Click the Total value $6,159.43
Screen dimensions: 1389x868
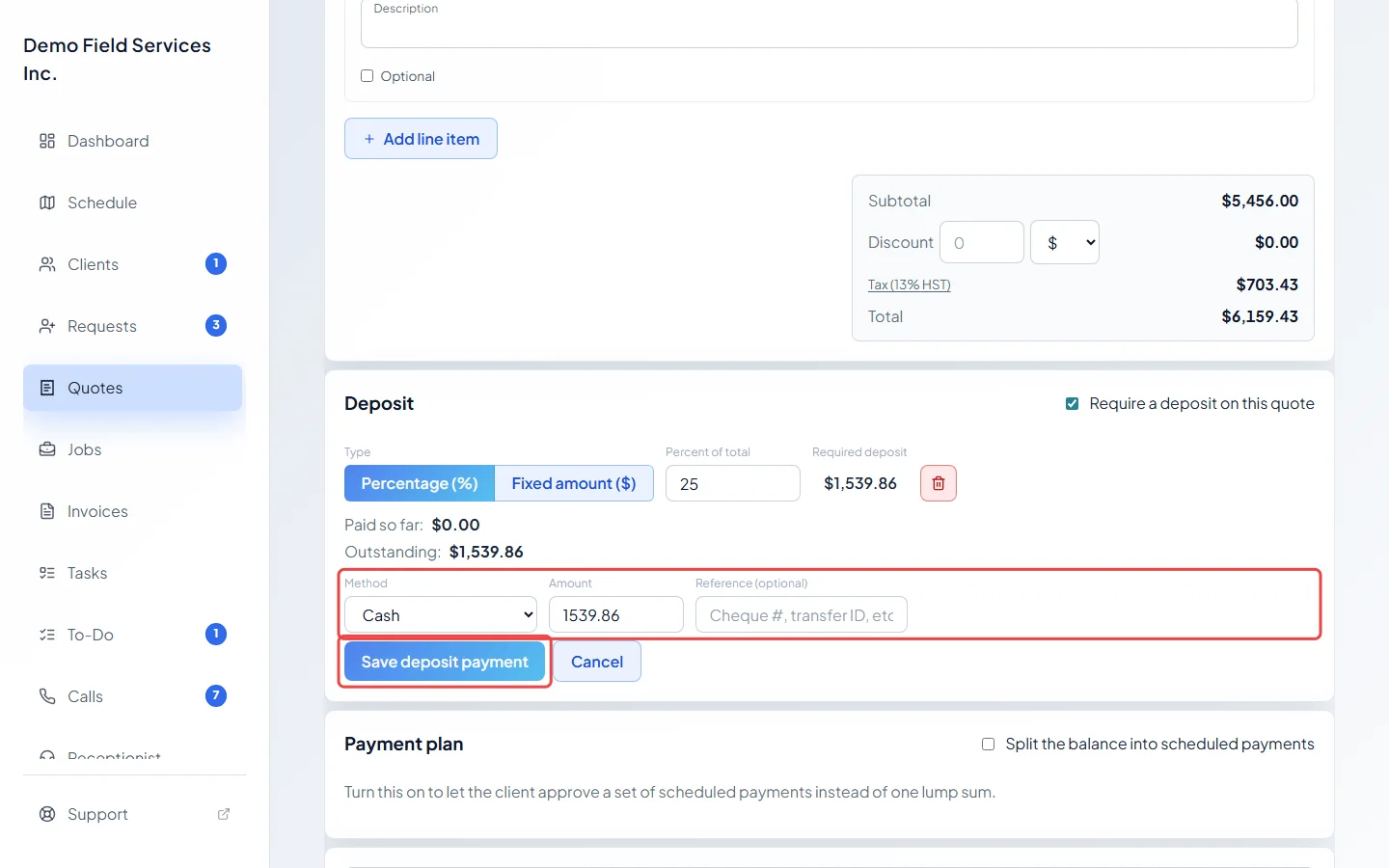click(1260, 316)
